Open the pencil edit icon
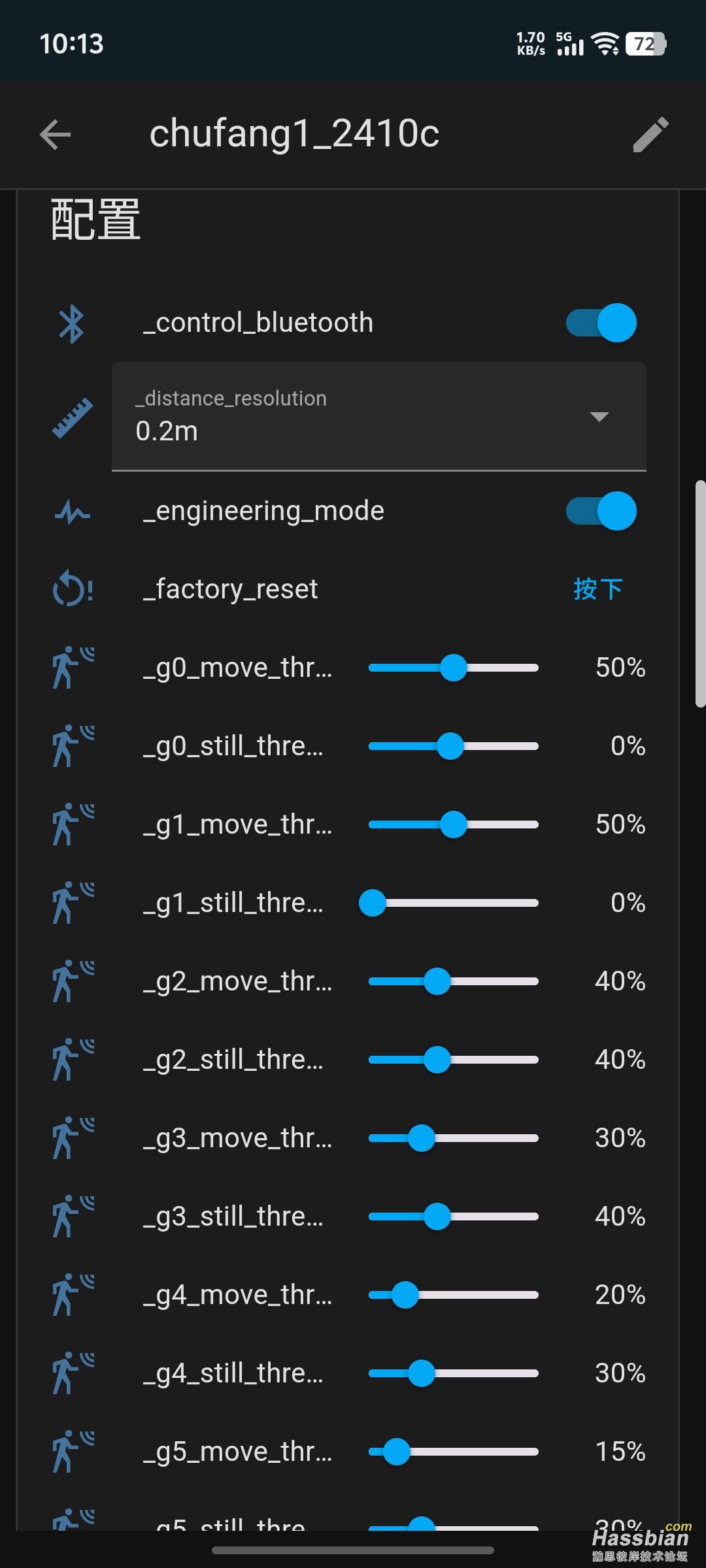The width and height of the screenshot is (706, 1568). (x=651, y=135)
